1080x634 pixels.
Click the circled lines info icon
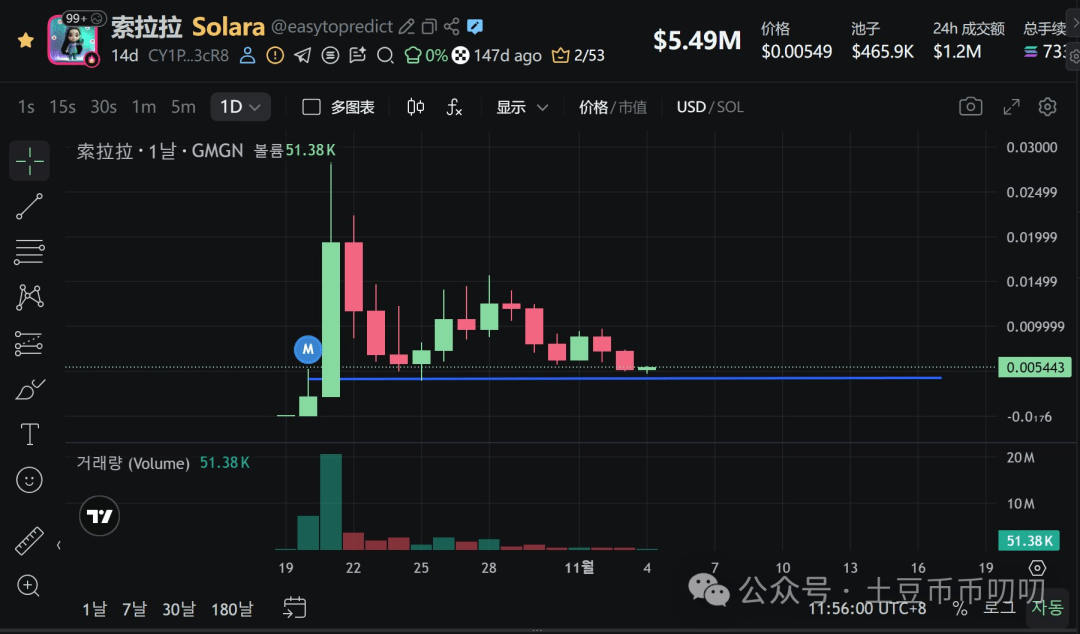pos(330,55)
